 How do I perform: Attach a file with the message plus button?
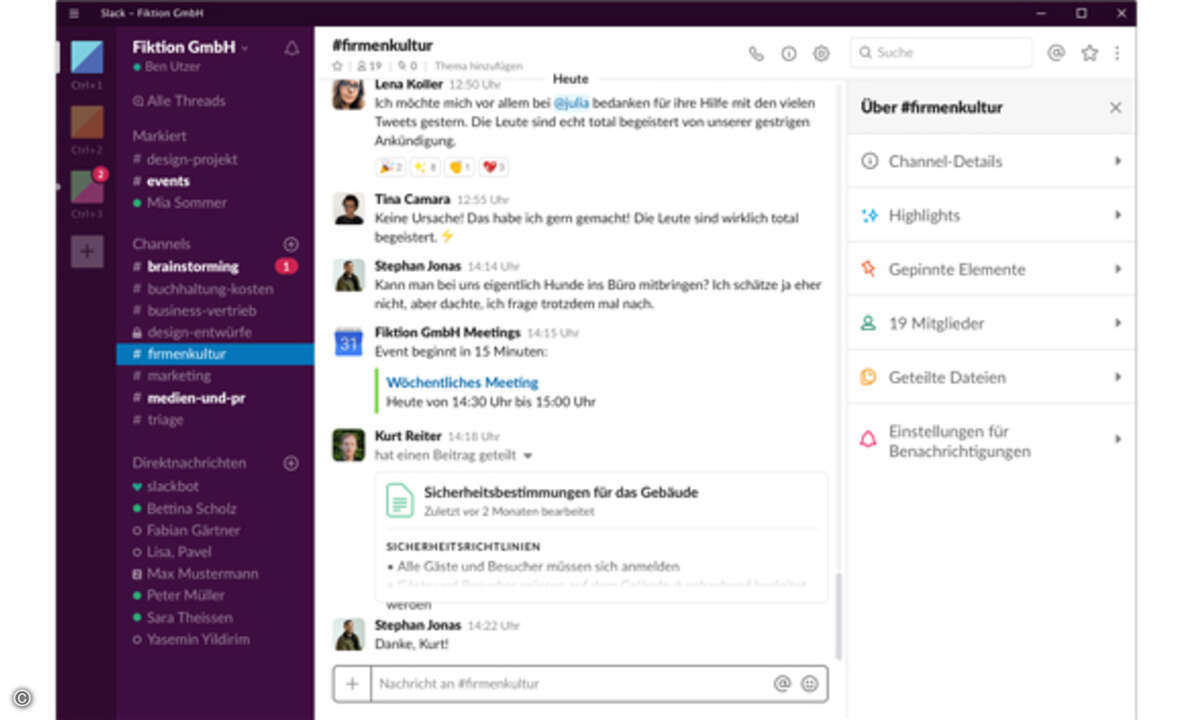click(352, 684)
